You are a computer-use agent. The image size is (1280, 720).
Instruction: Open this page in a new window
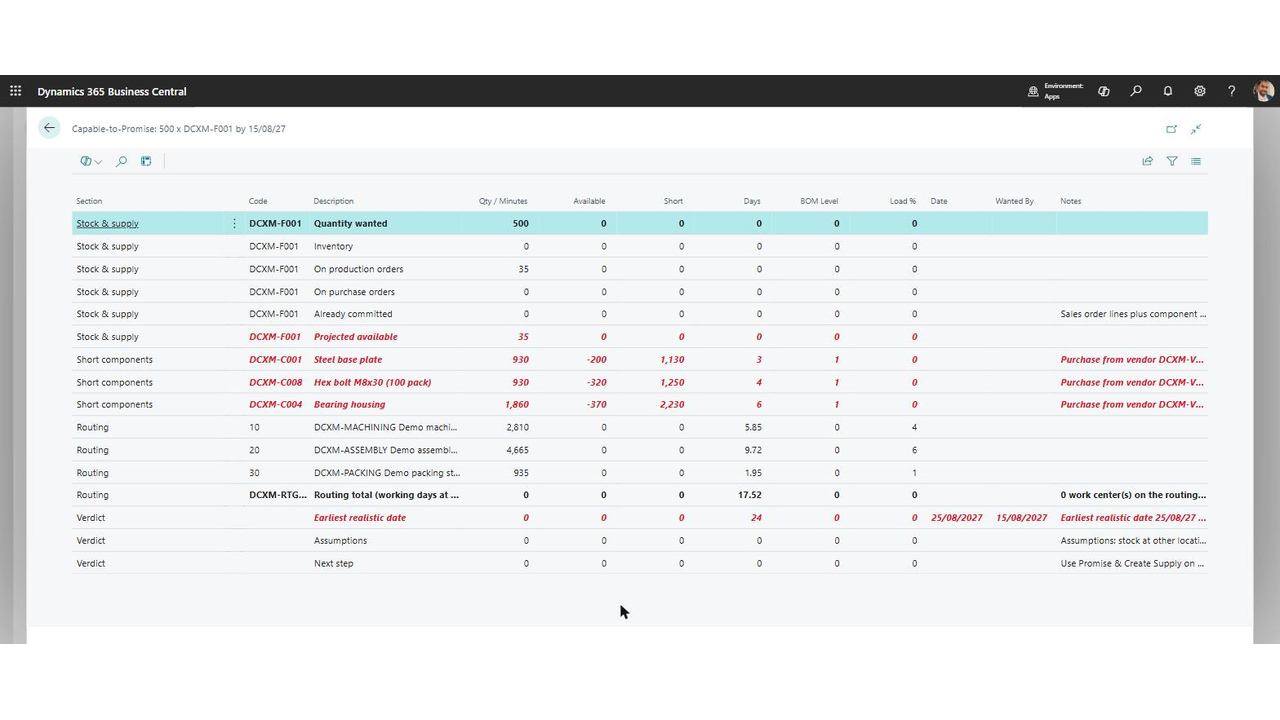[x=1172, y=129]
